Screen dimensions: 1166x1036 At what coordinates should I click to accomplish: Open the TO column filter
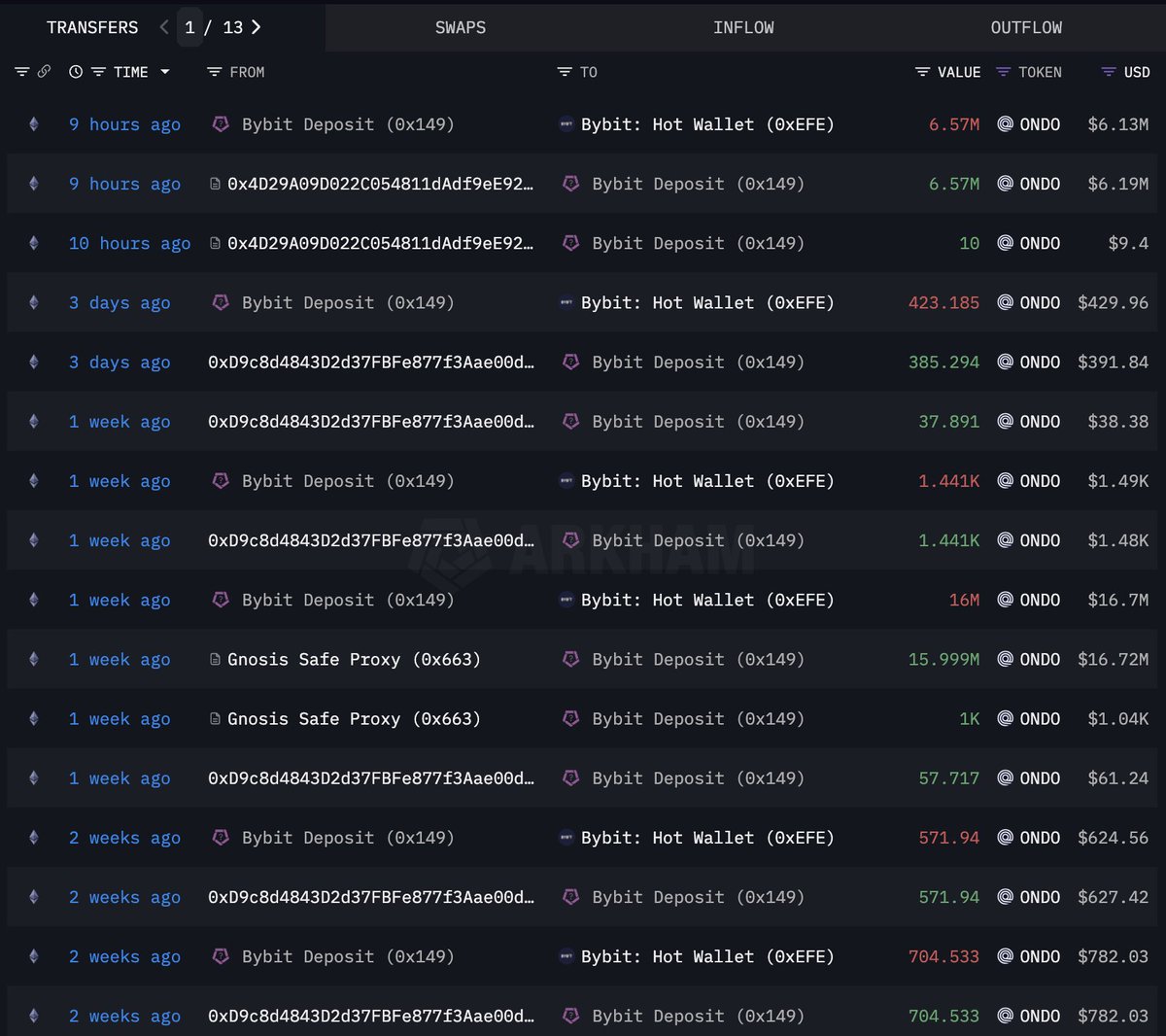tap(565, 72)
